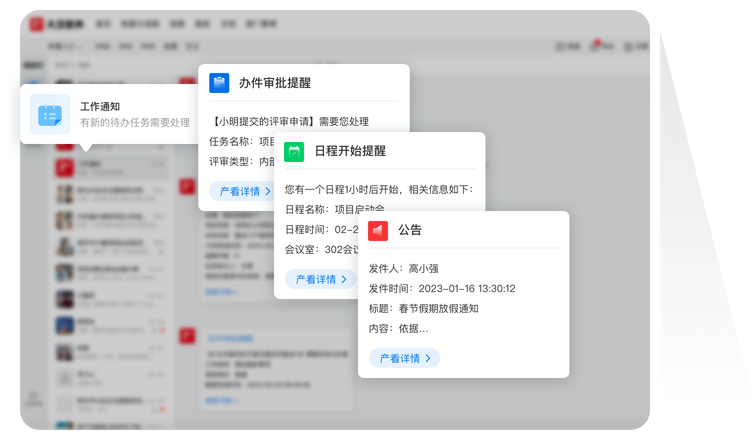
Task: Select the red avatar below the 工作通知 card
Action: [65, 166]
